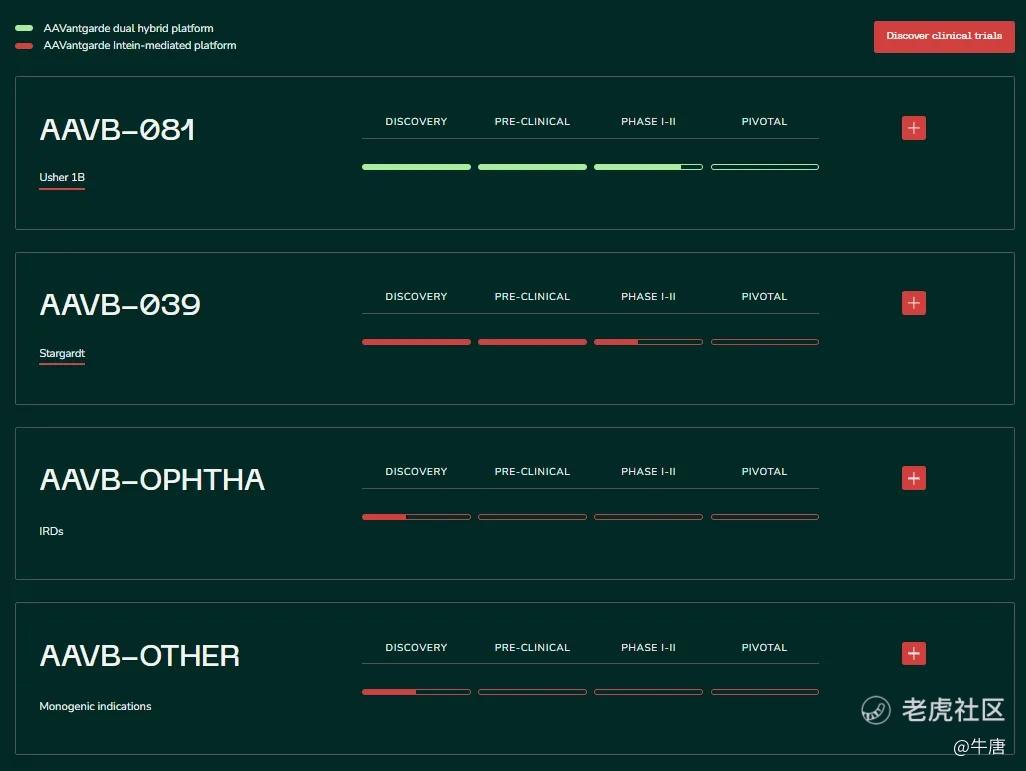
Task: Click AAVB-OTHER Discovery progress bar
Action: 416,692
